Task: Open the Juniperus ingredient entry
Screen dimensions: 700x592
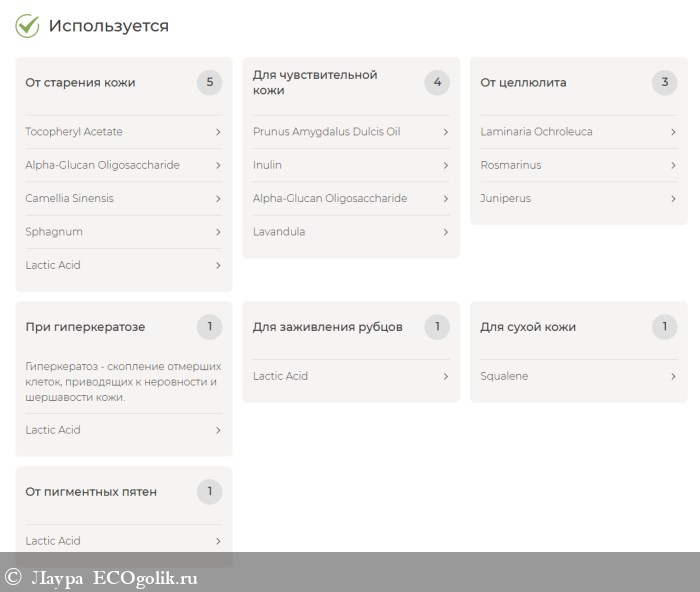Action: (506, 199)
